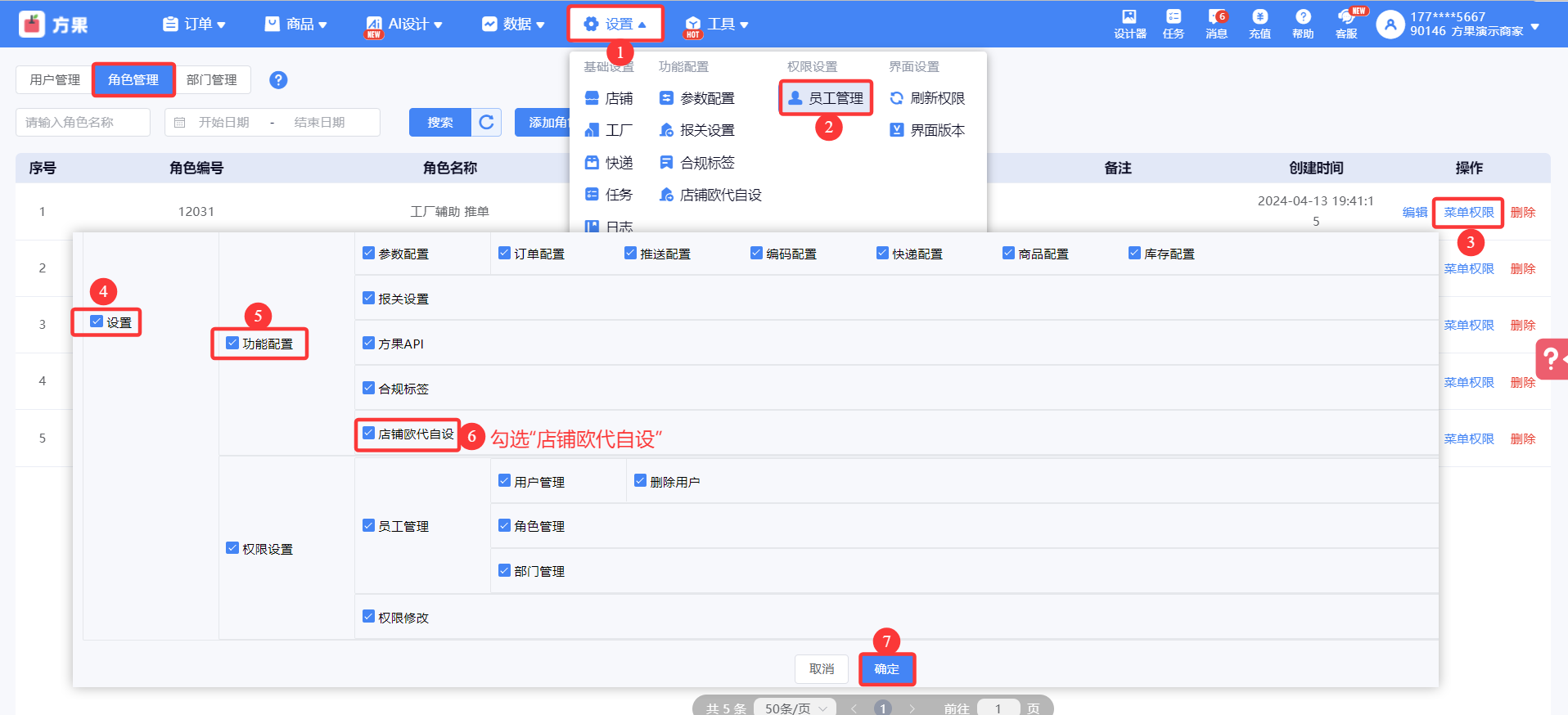
Task: Expand the 订单 dropdown menu
Action: click(195, 25)
